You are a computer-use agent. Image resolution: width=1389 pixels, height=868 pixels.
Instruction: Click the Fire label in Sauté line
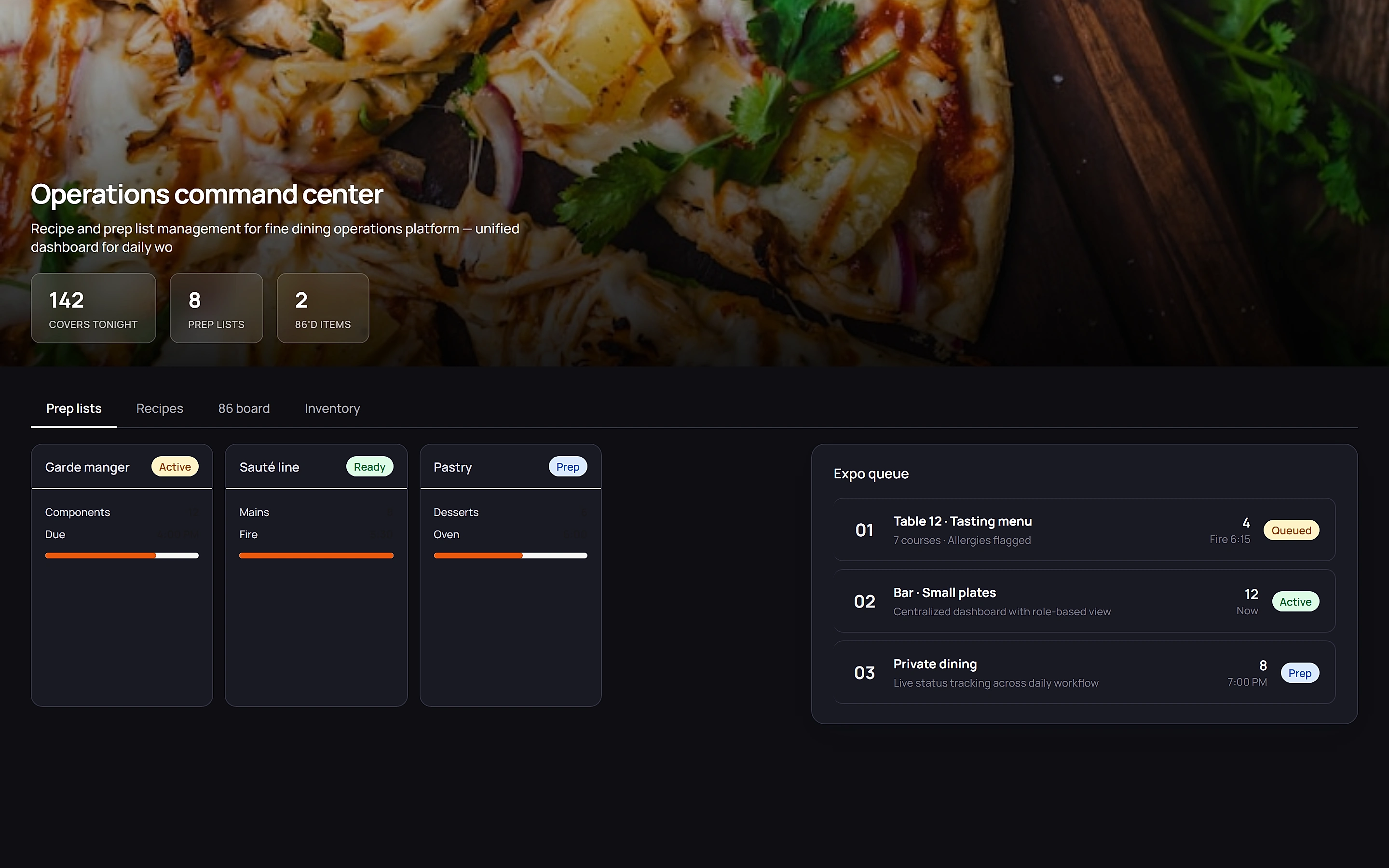pos(248,534)
